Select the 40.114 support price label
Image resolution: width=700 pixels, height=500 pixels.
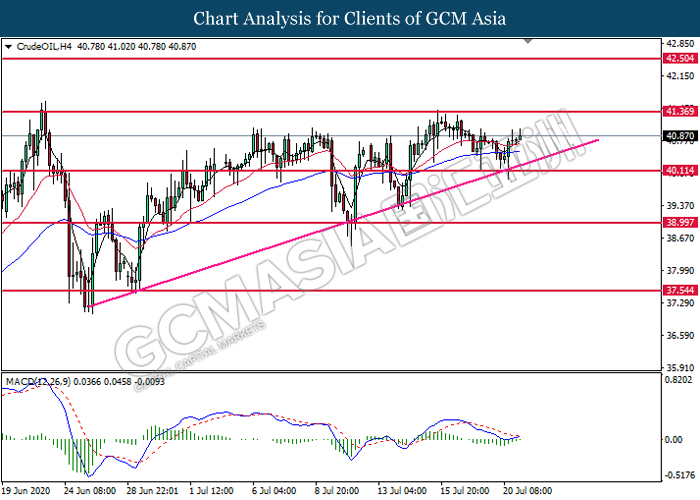tap(680, 171)
